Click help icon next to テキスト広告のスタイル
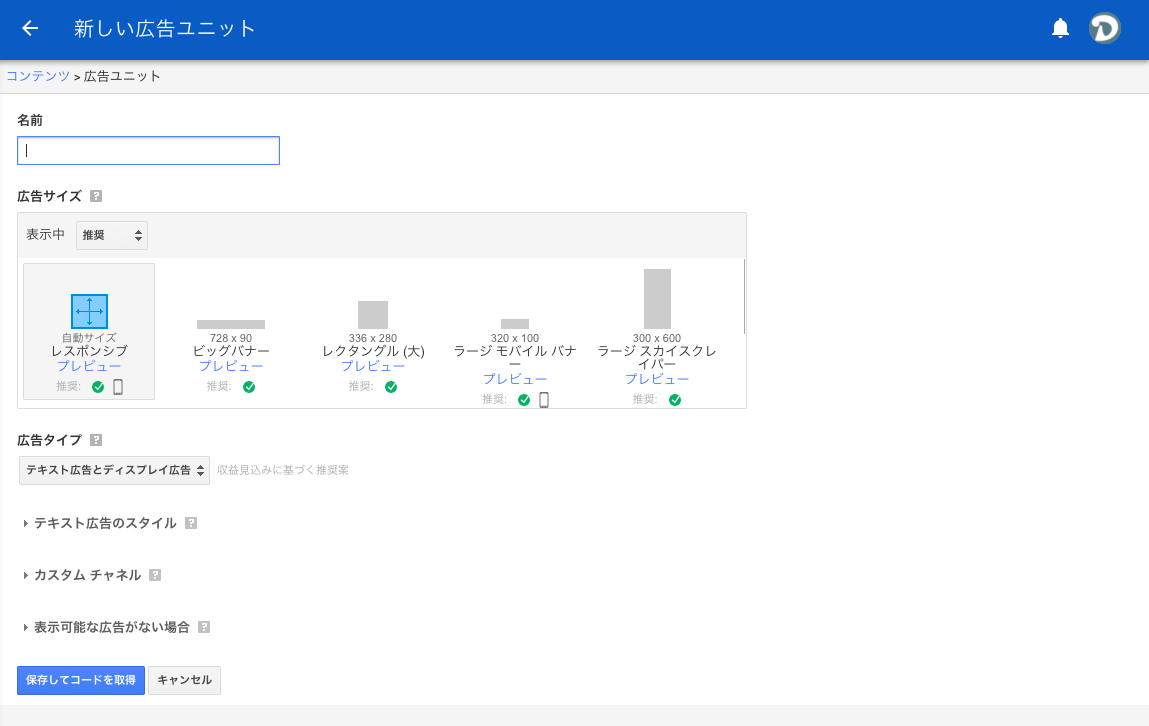Image resolution: width=1149 pixels, height=726 pixels. 191,523
